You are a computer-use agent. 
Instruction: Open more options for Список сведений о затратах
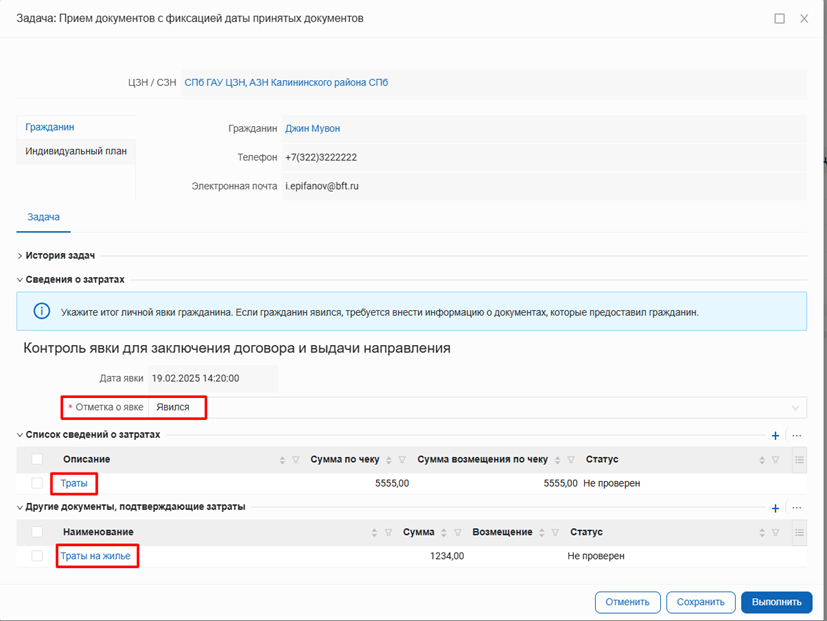tap(796, 436)
